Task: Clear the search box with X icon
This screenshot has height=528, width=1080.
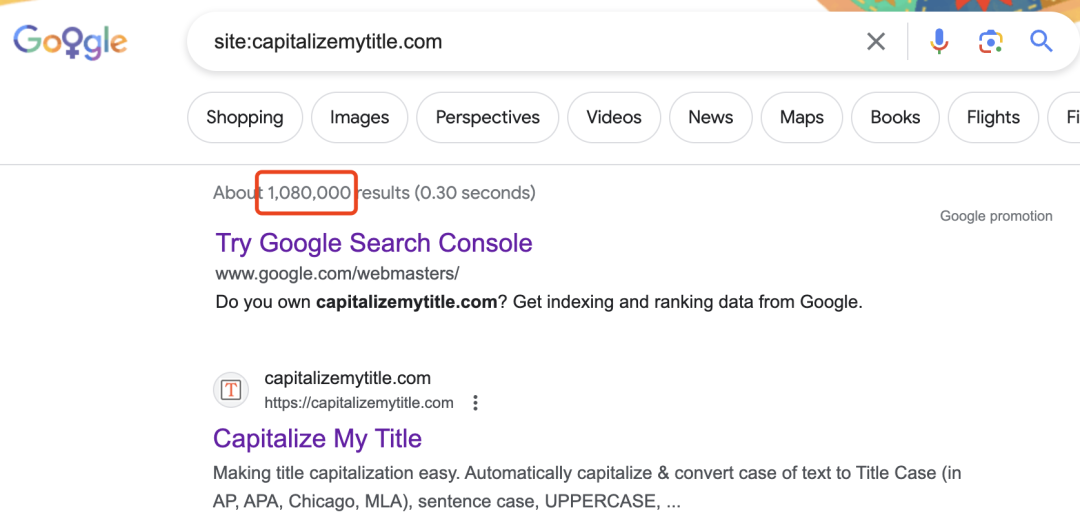Action: pos(875,42)
